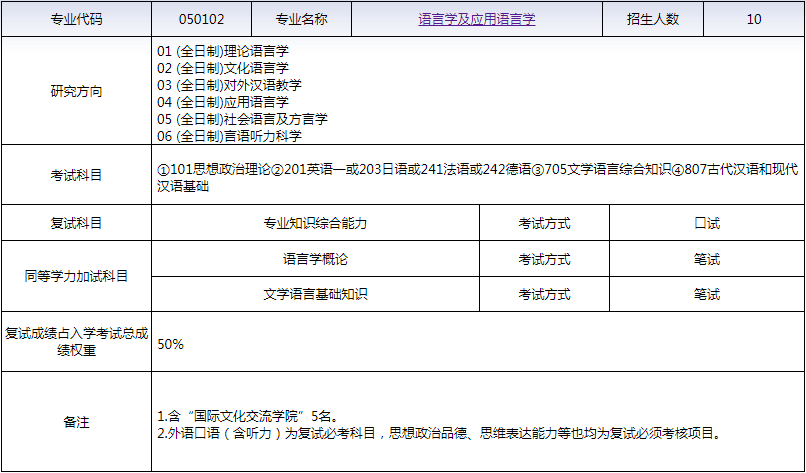Click the 50% retest weight value
Image resolution: width=806 pixels, height=473 pixels.
[170, 343]
